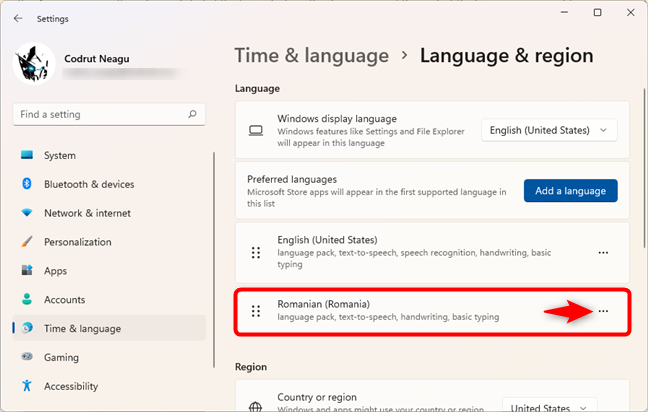Image resolution: width=648 pixels, height=412 pixels.
Task: Click the laptop icon beside Windows display language
Action: [x=256, y=131]
